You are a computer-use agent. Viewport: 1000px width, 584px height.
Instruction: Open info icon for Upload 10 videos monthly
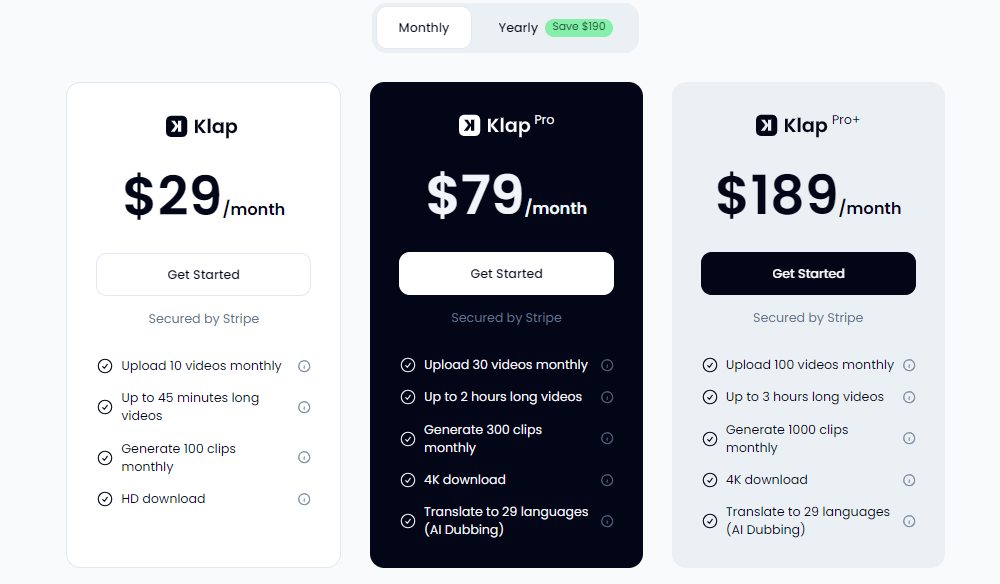tap(304, 366)
